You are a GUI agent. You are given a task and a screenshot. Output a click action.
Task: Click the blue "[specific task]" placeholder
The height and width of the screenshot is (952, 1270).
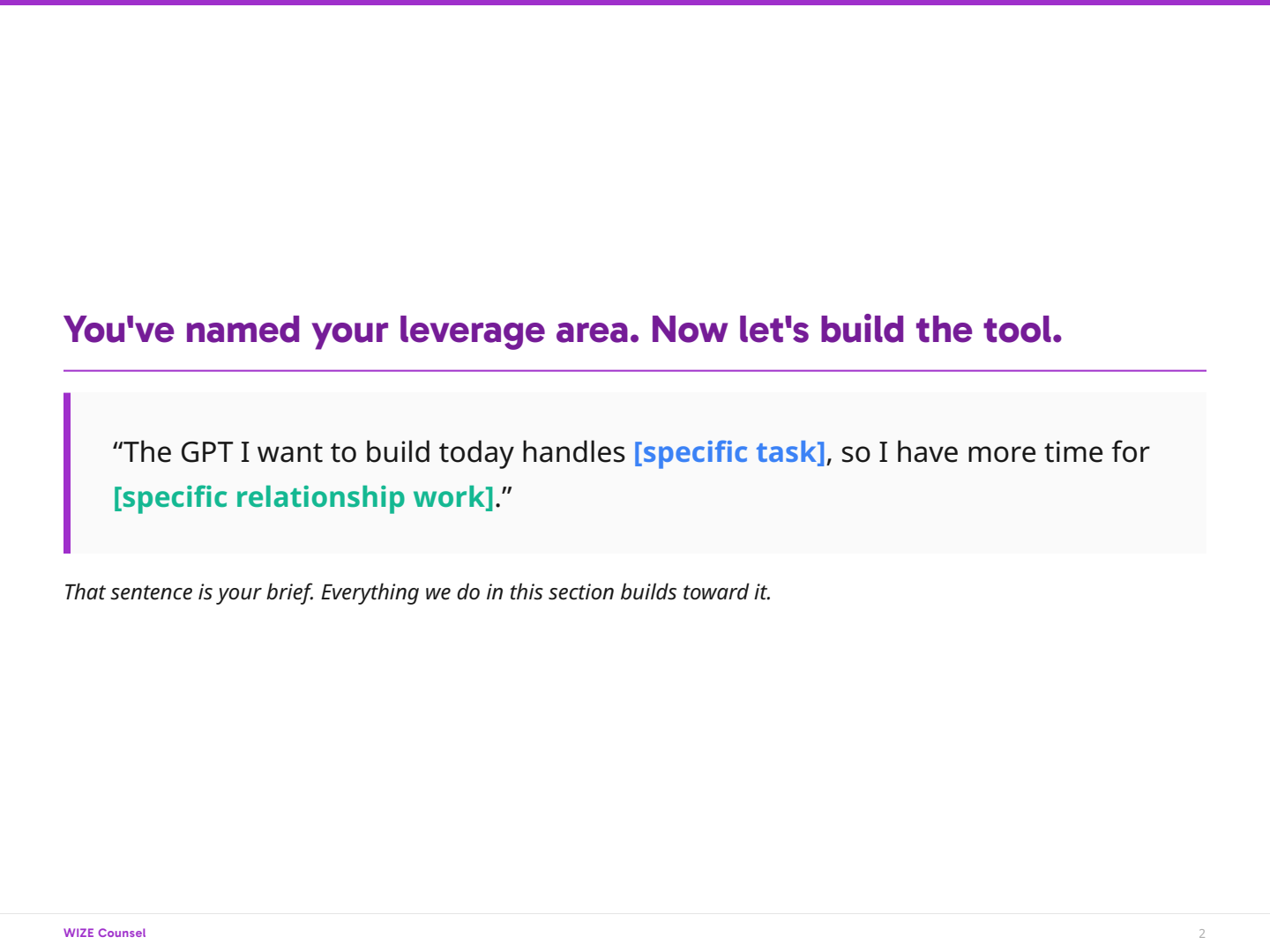729,452
